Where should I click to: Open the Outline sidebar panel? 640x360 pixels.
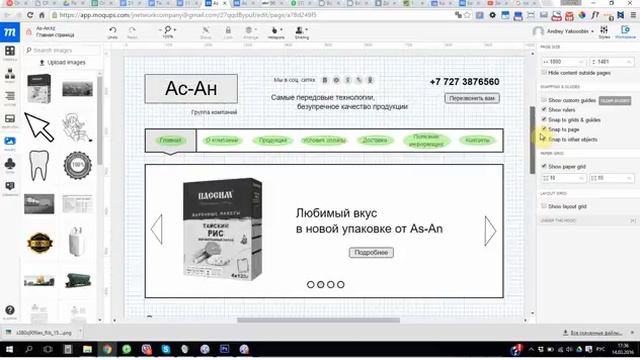tap(10, 98)
